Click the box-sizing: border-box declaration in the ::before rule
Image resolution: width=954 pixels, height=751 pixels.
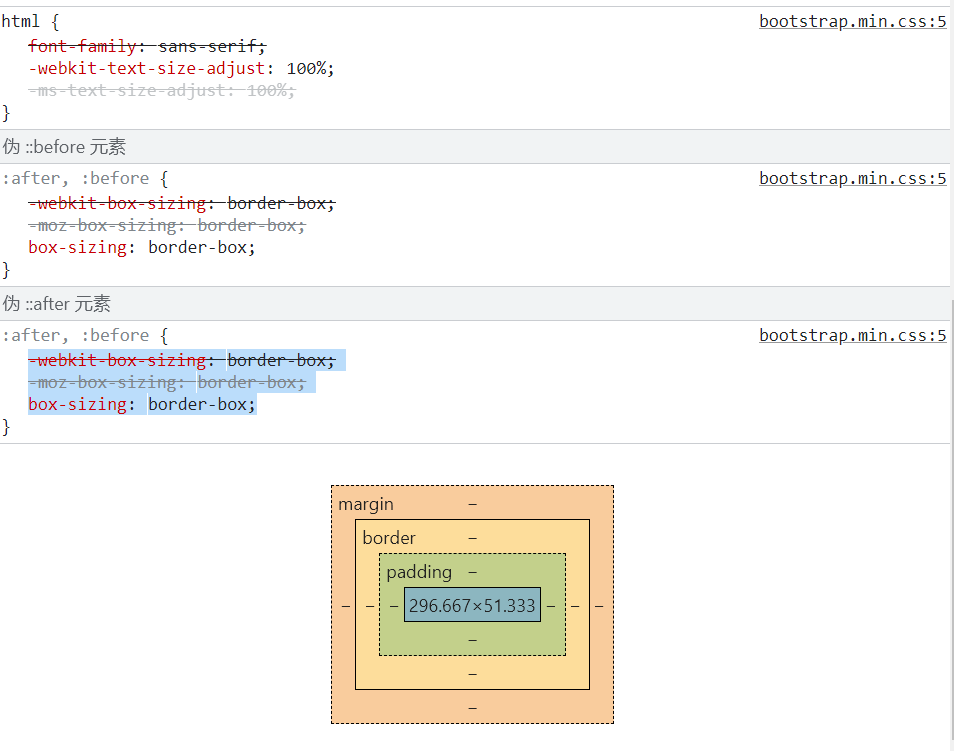pos(140,247)
